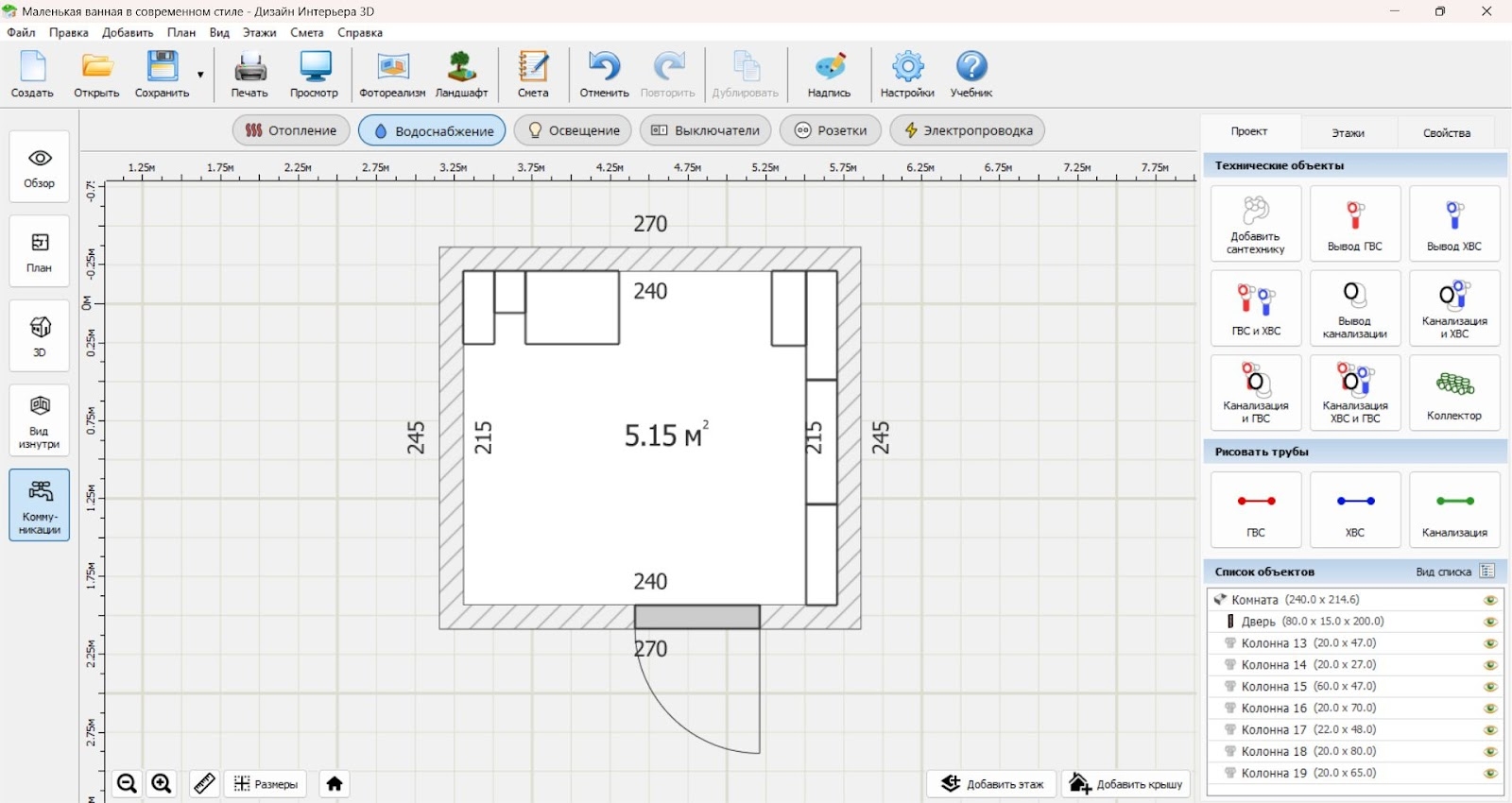Add a Коллектор object

pos(1453,393)
